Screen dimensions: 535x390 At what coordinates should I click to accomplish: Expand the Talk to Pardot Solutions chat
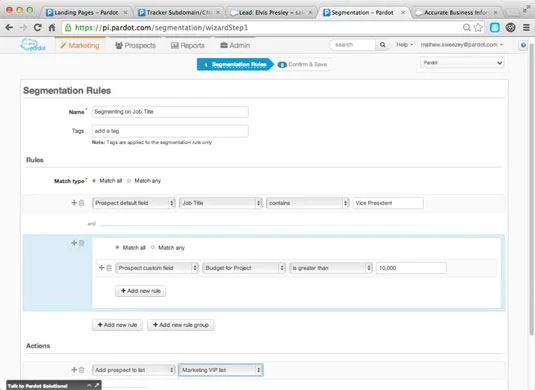point(89,386)
